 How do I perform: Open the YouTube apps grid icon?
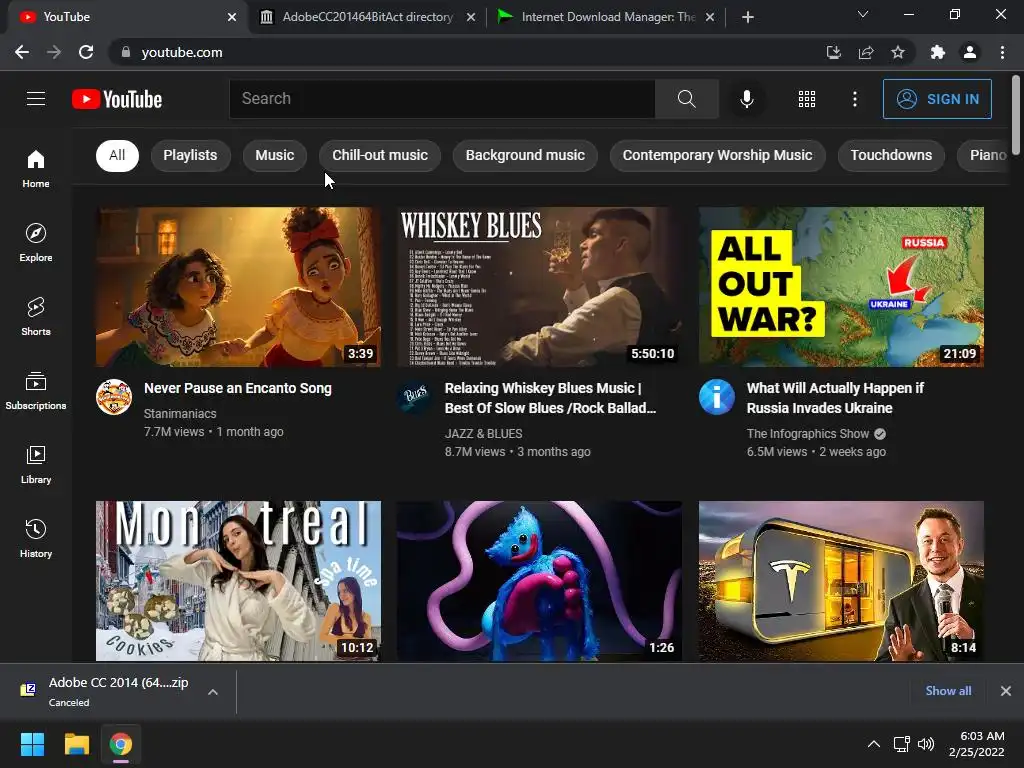[x=807, y=99]
